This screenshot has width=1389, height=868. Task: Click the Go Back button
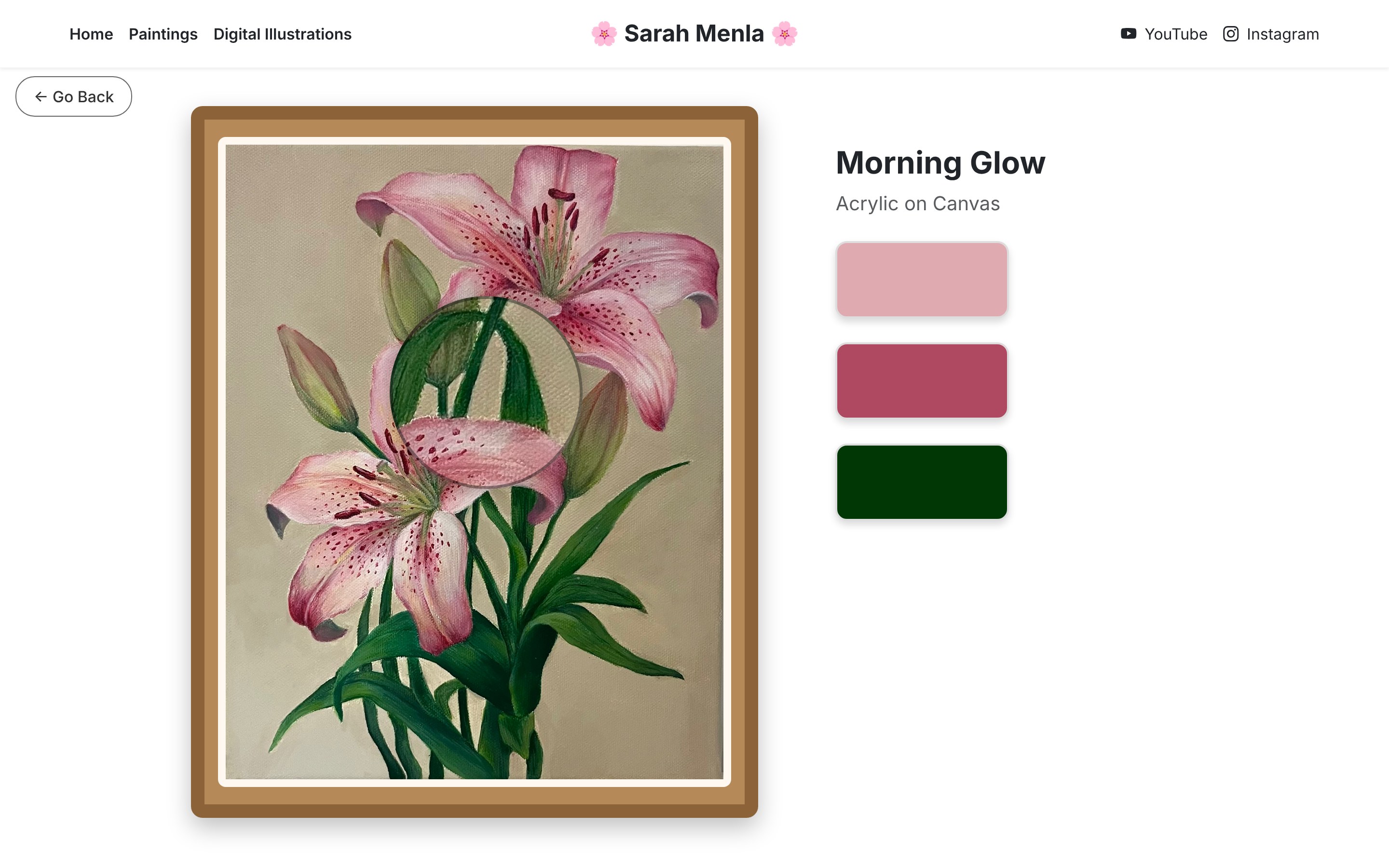coord(73,96)
